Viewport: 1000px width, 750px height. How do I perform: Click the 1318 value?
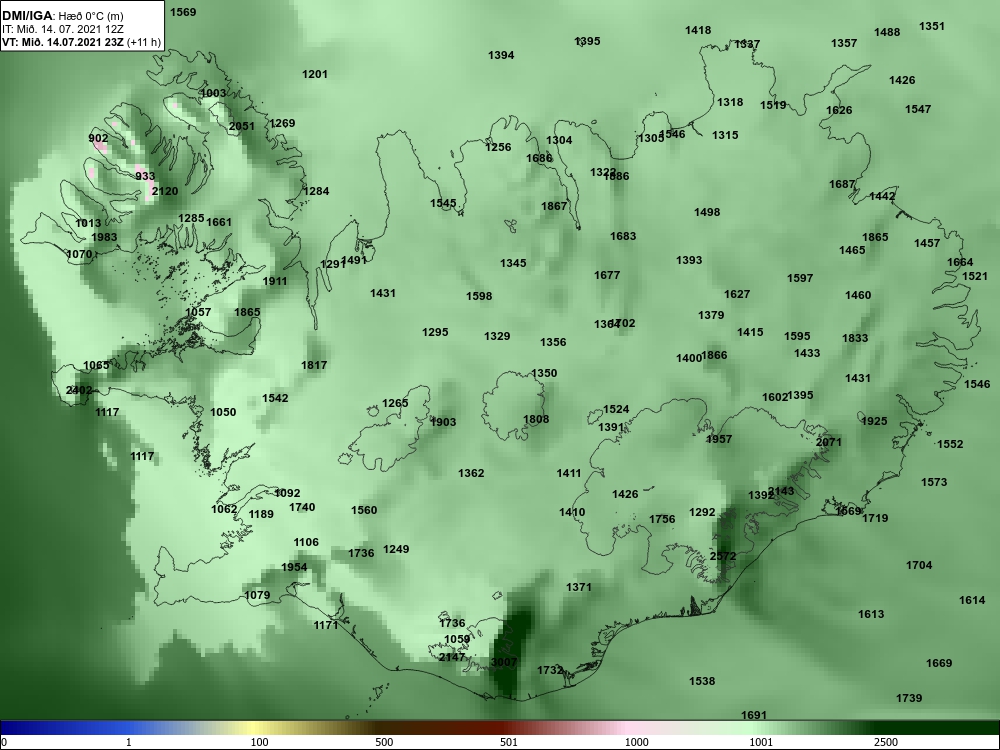pyautogui.click(x=730, y=102)
